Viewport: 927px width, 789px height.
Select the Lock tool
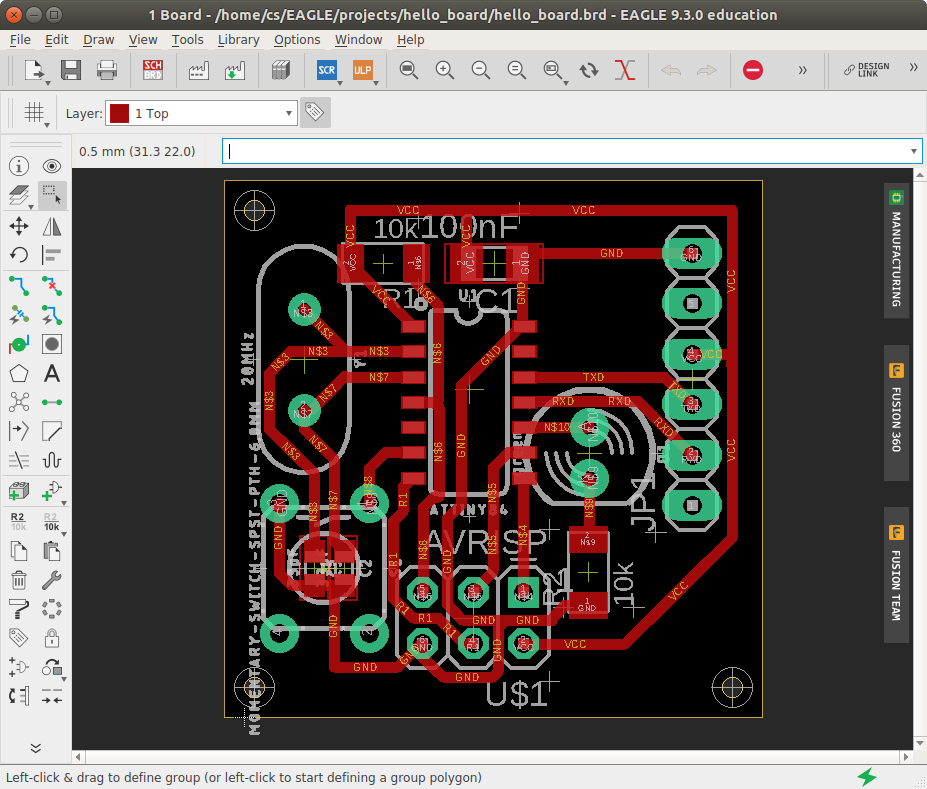[x=52, y=638]
